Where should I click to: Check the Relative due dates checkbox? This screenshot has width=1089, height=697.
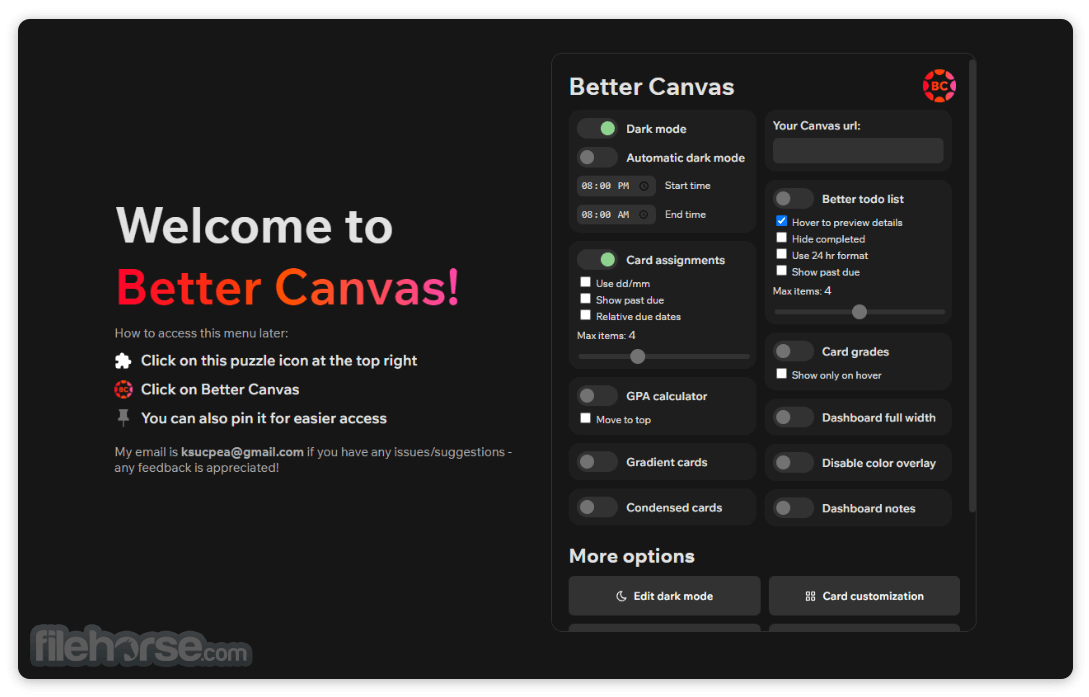pyautogui.click(x=585, y=315)
